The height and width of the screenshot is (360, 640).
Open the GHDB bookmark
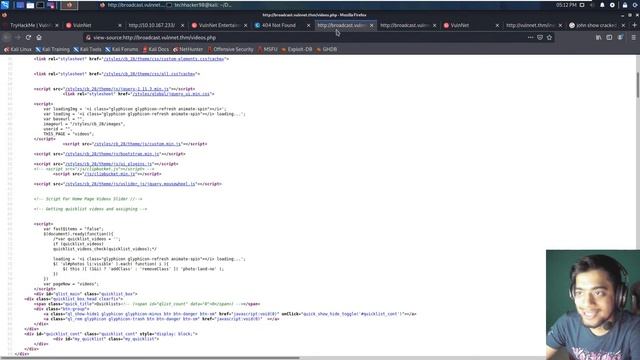click(327, 49)
